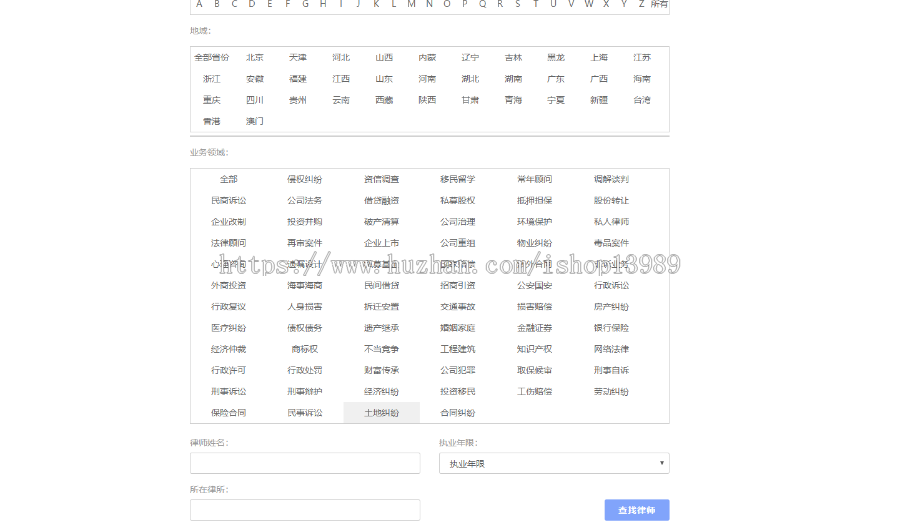This screenshot has height=525, width=900.
Task: Choose 四川 province
Action: (x=254, y=100)
